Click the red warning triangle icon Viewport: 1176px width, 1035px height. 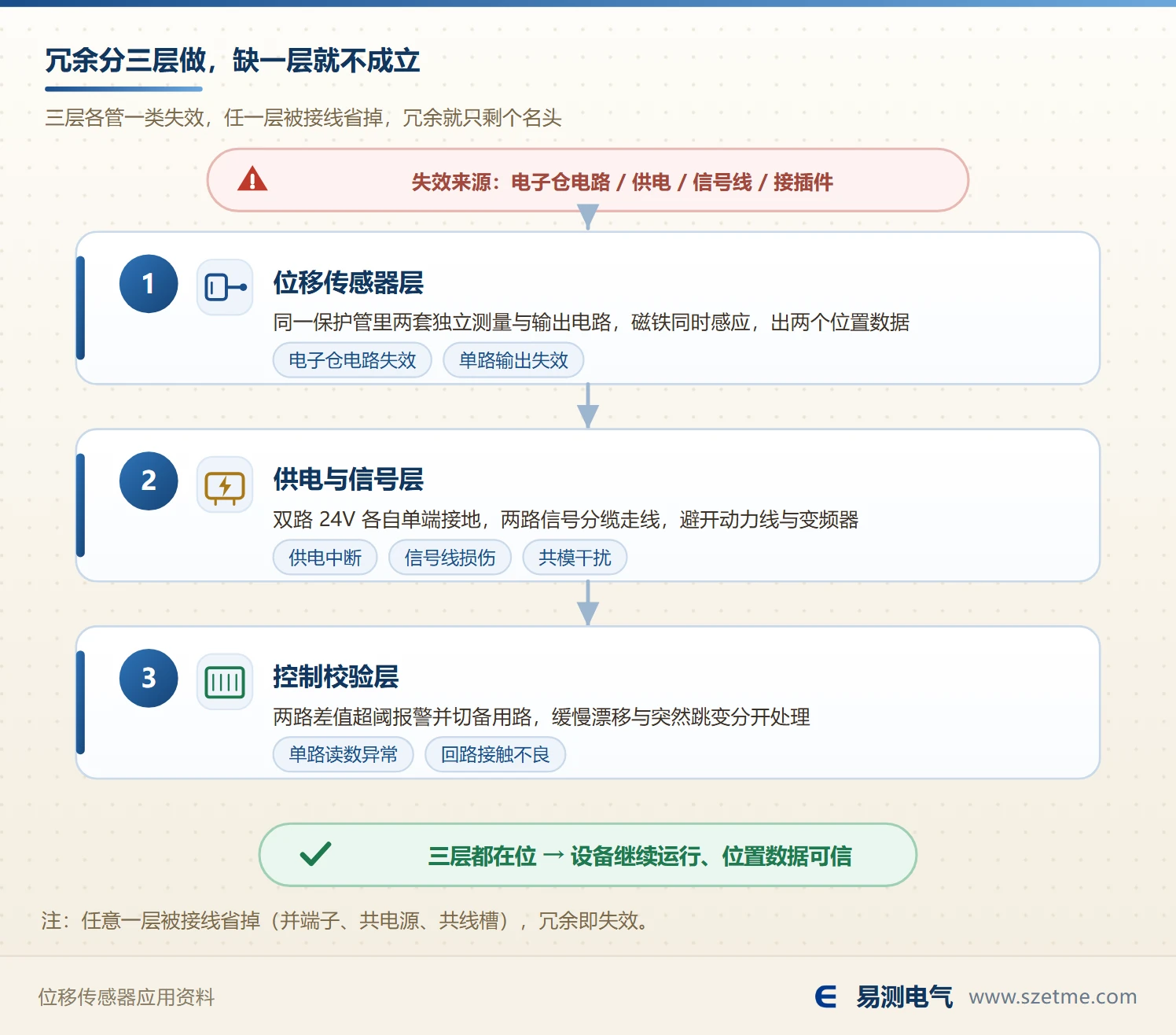[252, 179]
